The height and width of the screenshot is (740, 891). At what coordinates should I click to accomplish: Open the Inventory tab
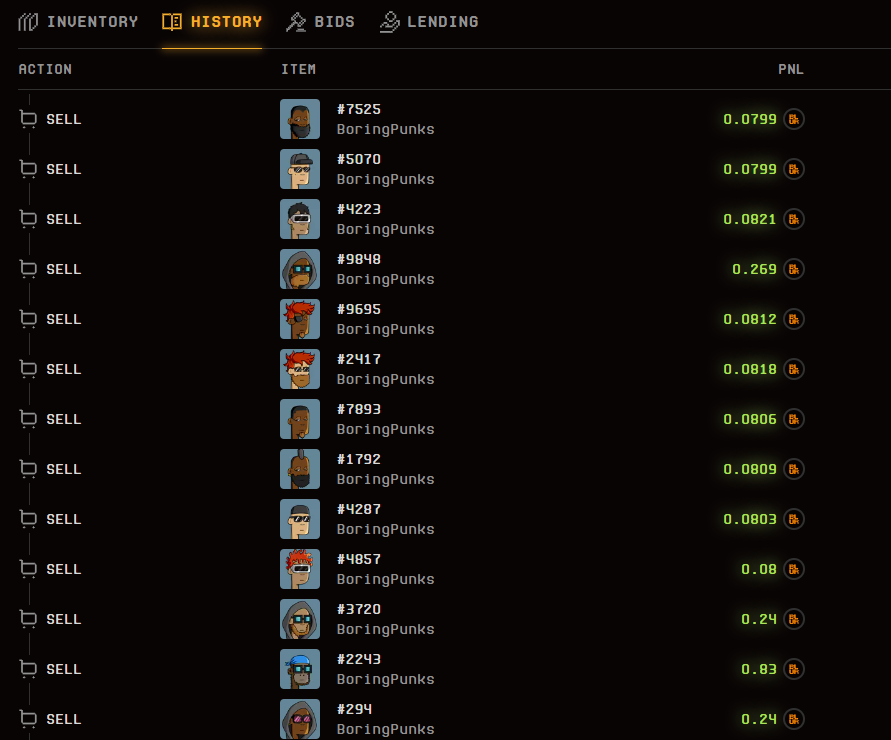click(x=78, y=22)
